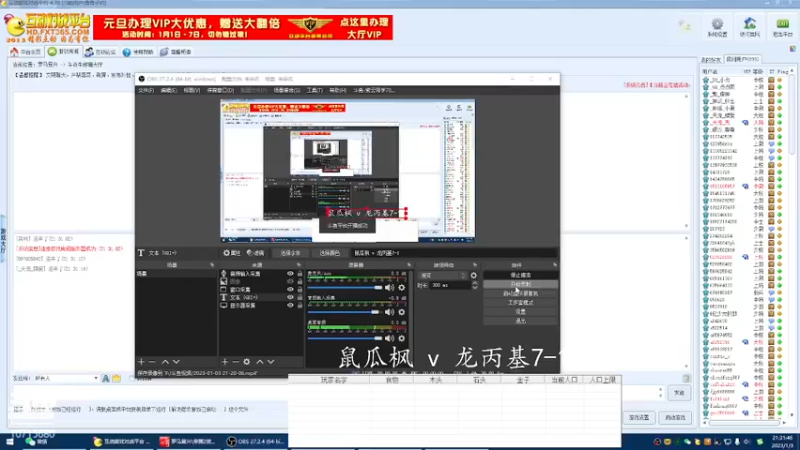
Task: Click OBS studio mode button
Action: (x=520, y=303)
